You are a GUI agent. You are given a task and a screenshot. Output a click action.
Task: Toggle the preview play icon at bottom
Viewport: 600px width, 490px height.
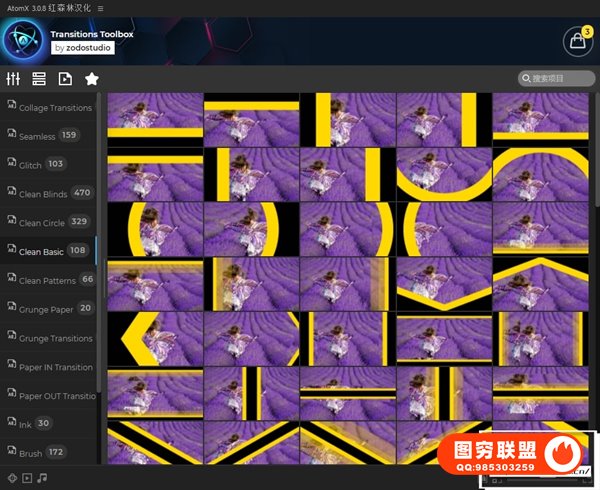coord(27,478)
